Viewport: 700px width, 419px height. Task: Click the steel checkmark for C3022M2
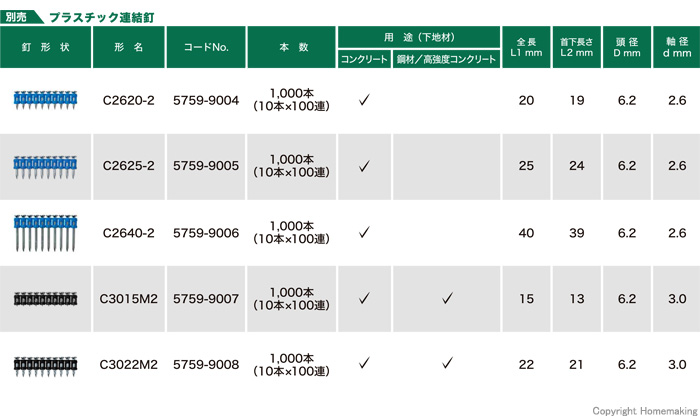(x=446, y=364)
